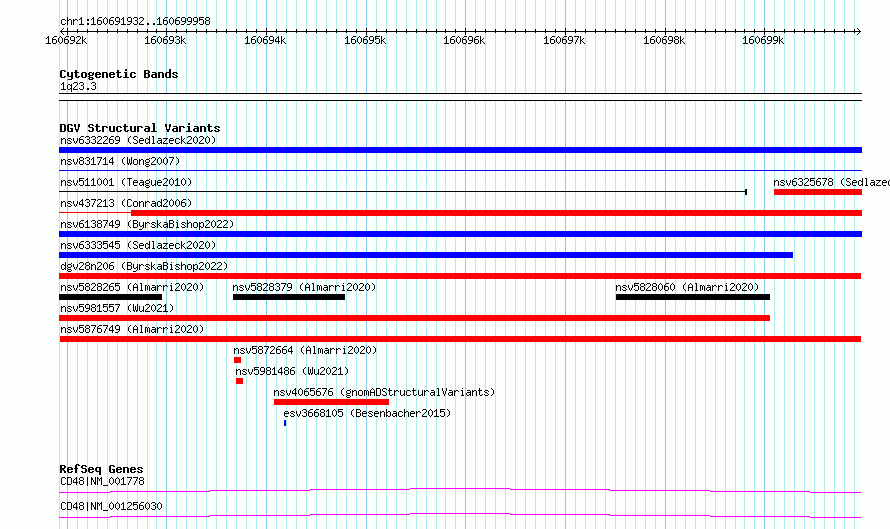Select the nsv6332269 thick blue bar

coord(460,150)
